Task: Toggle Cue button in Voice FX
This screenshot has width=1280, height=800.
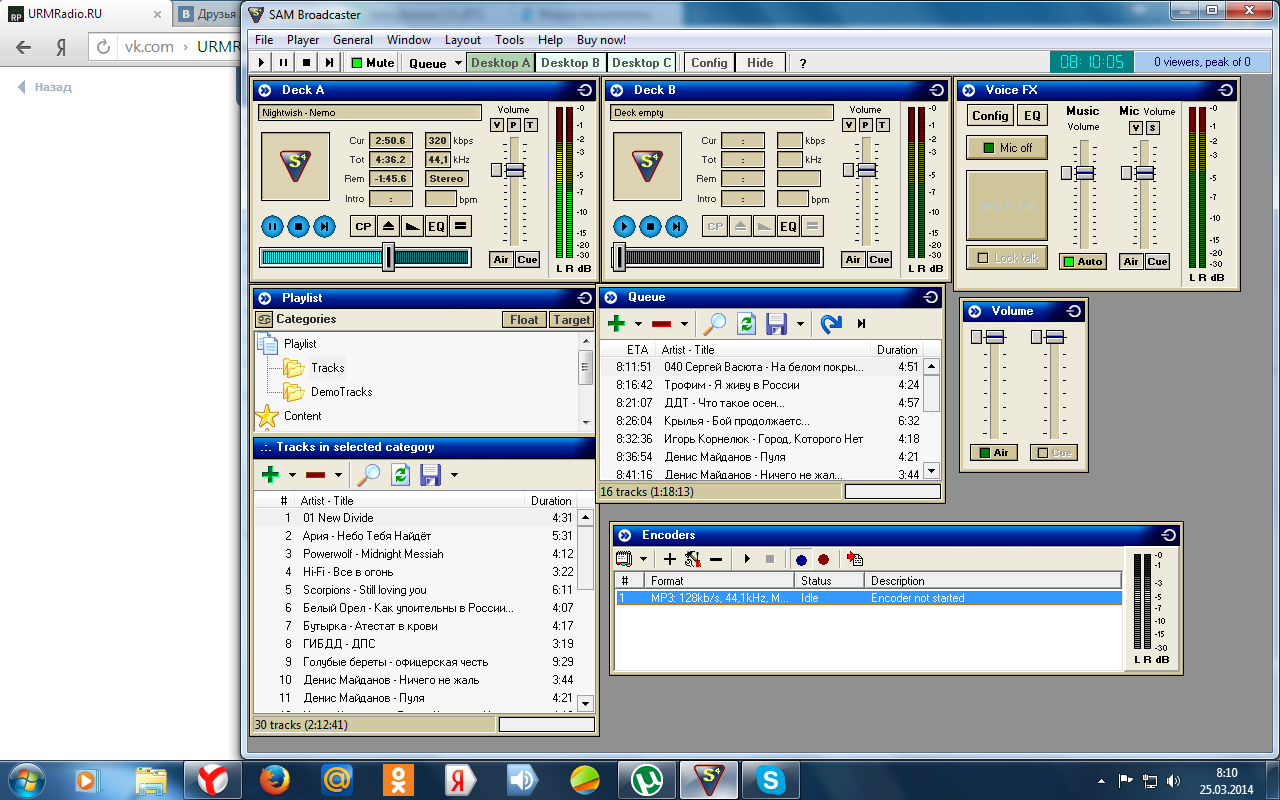Action: pyautogui.click(x=1157, y=261)
